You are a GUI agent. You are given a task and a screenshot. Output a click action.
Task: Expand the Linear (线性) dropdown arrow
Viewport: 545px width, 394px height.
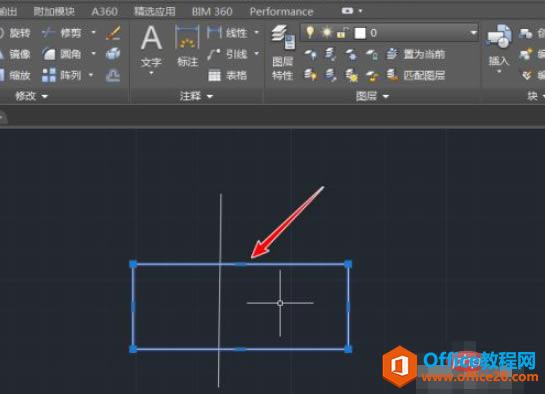coord(257,33)
